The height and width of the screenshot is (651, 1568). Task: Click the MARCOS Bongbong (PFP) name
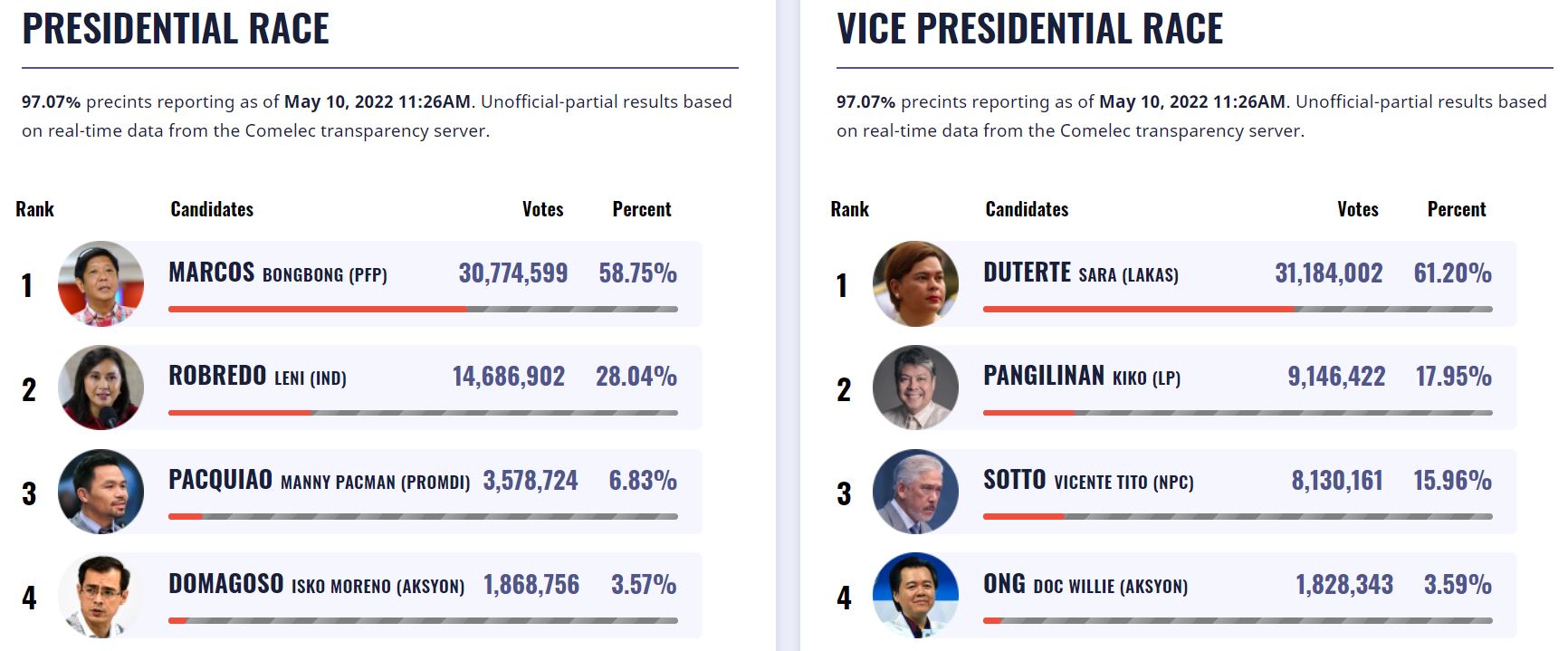tap(277, 273)
